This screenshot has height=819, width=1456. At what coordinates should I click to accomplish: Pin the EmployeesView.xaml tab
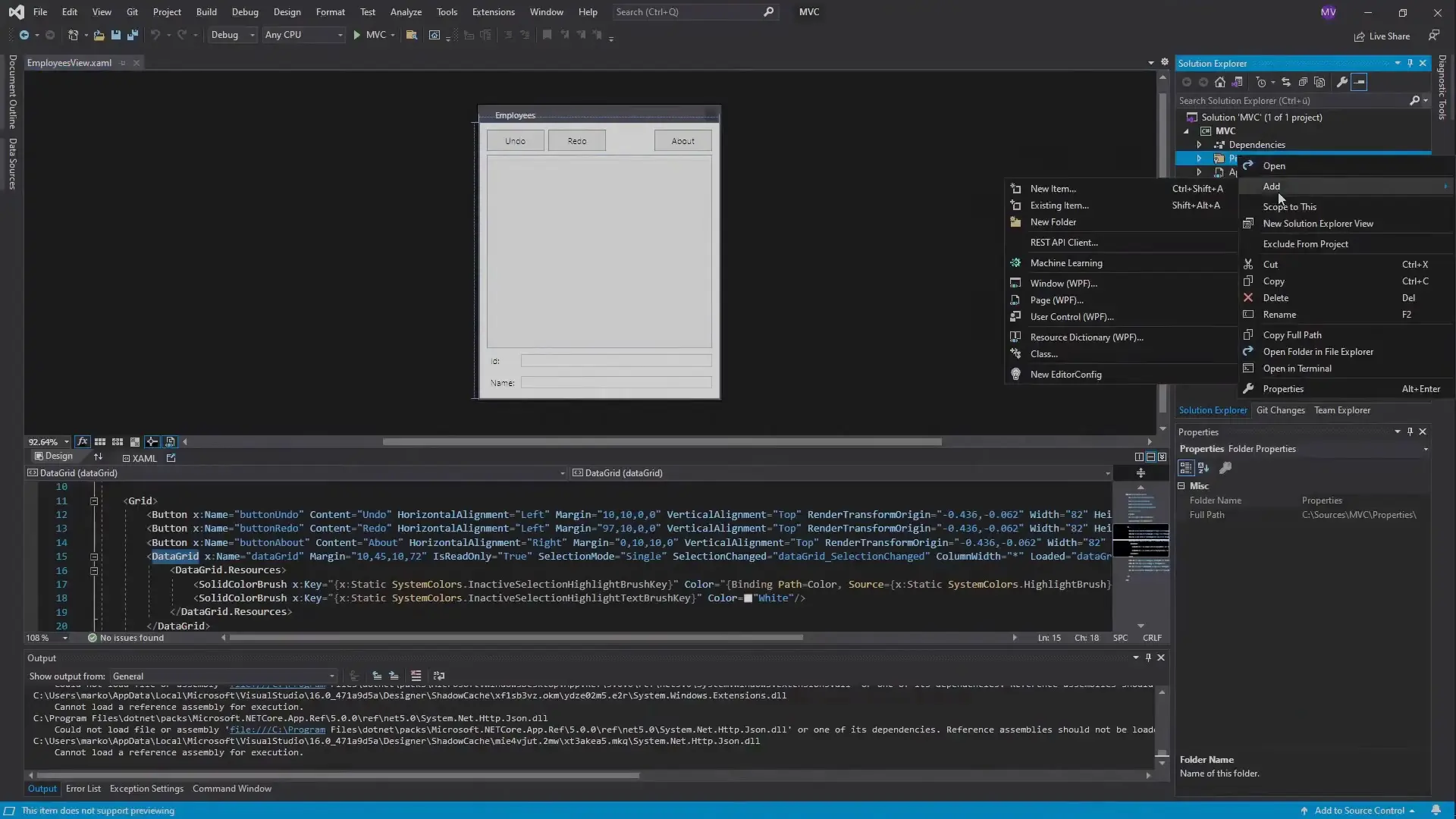[x=123, y=63]
